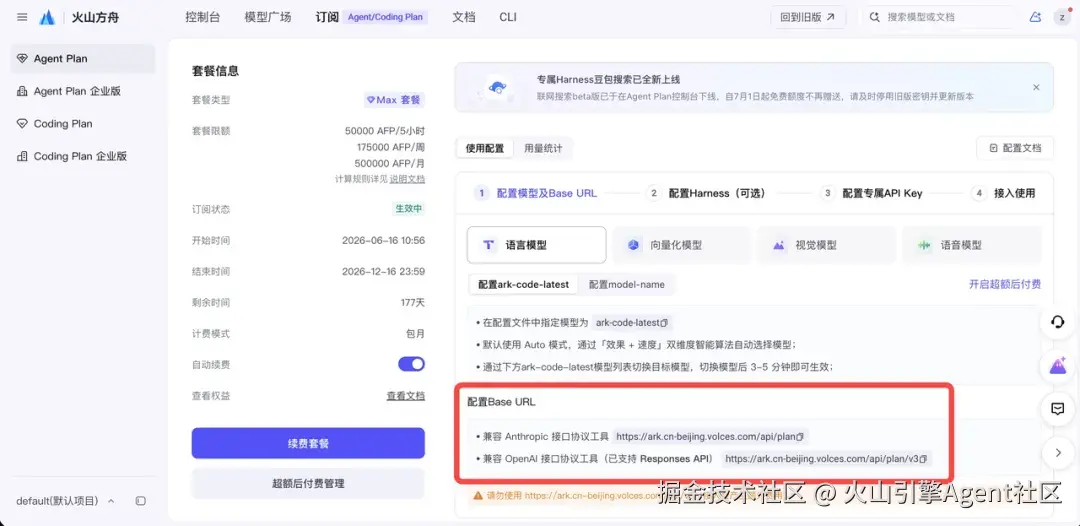1080x526 pixels.
Task: Select Agent Plan 企业版 in sidebar
Action: point(83,91)
